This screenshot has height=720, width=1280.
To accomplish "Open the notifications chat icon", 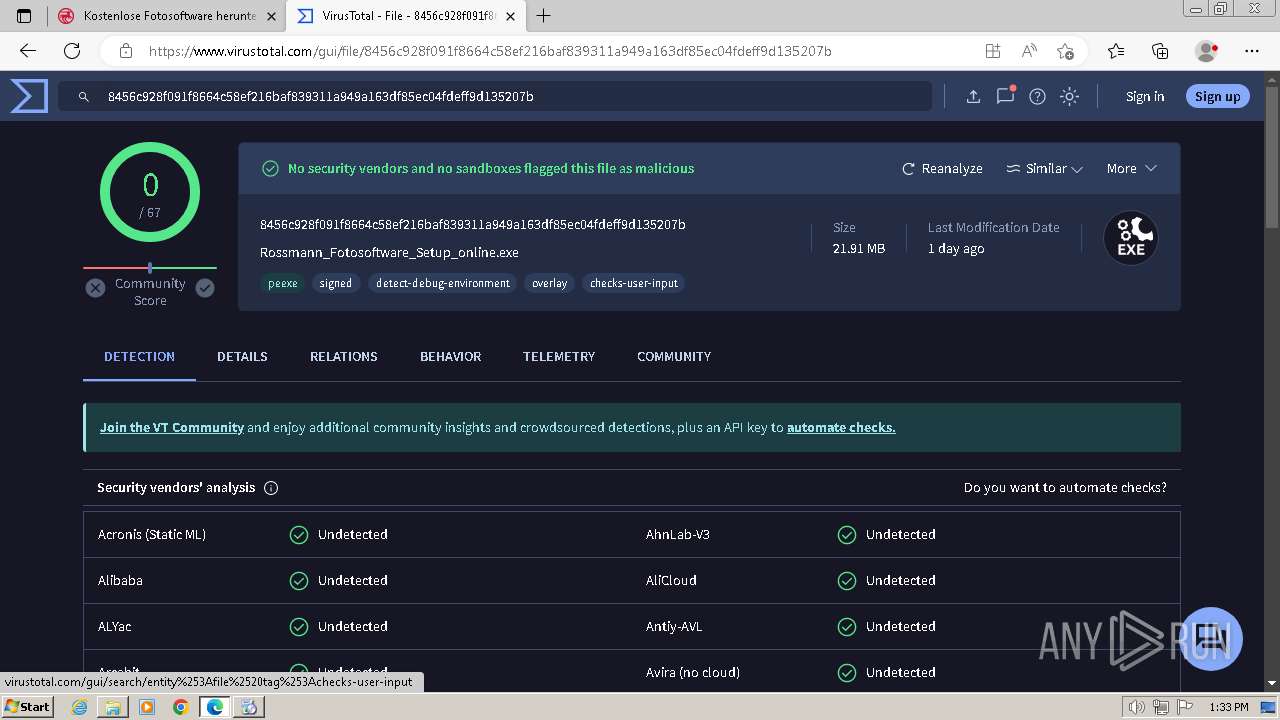I will 1005,96.
